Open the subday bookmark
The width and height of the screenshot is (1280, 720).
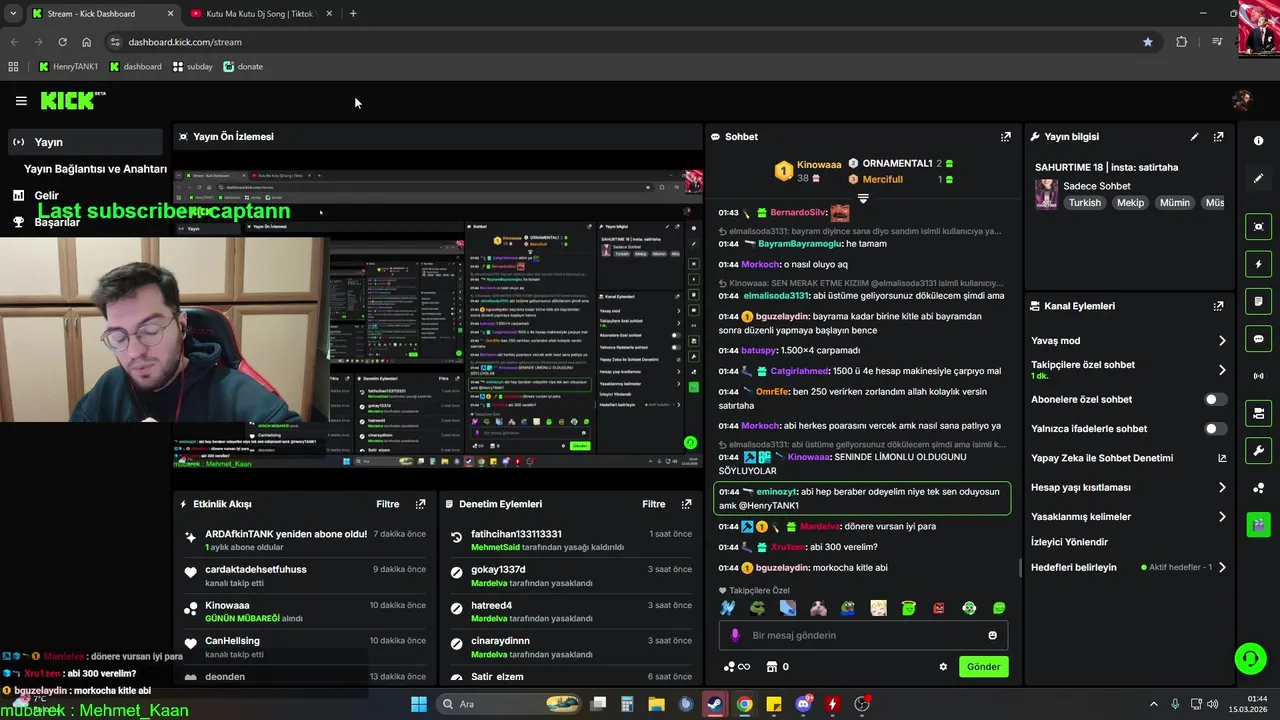click(x=192, y=67)
